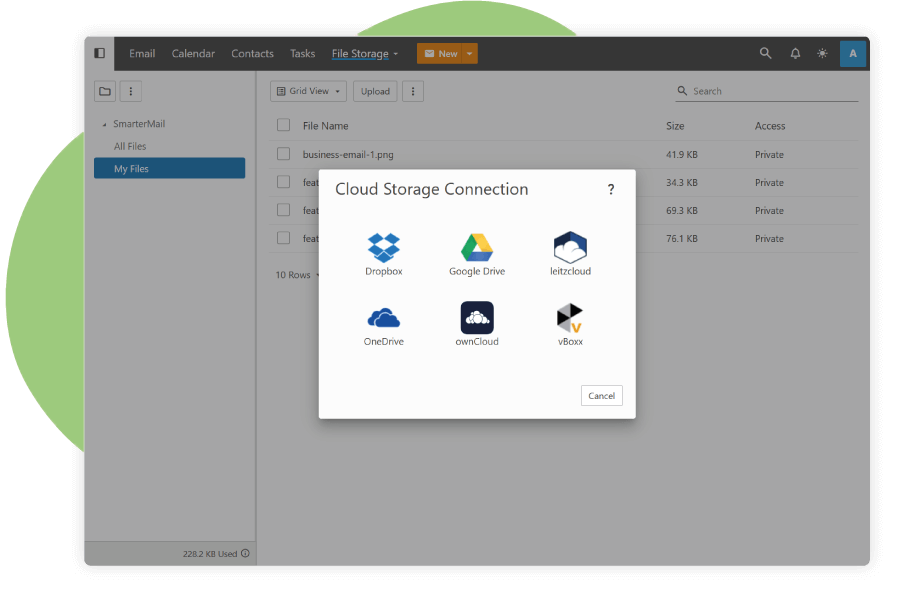This screenshot has width=900, height=600.
Task: Sort by Size column header
Action: (675, 126)
